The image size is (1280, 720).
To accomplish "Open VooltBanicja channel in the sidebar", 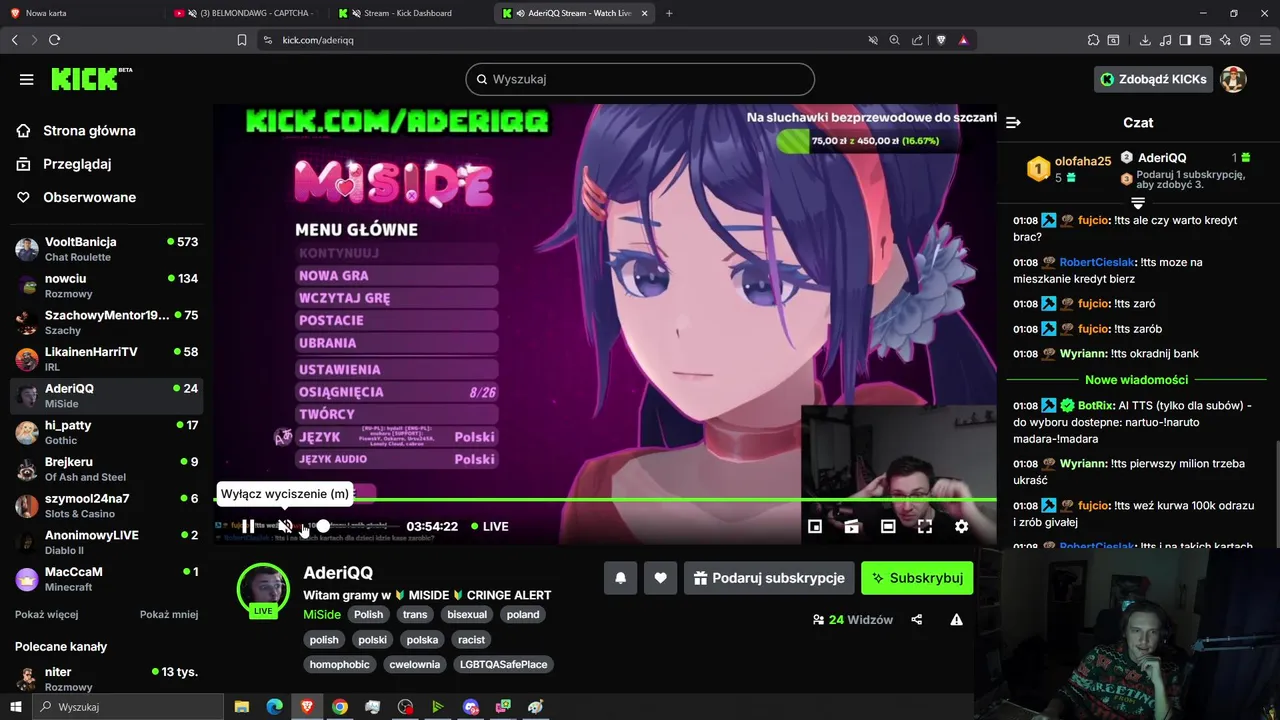I will 106,249.
